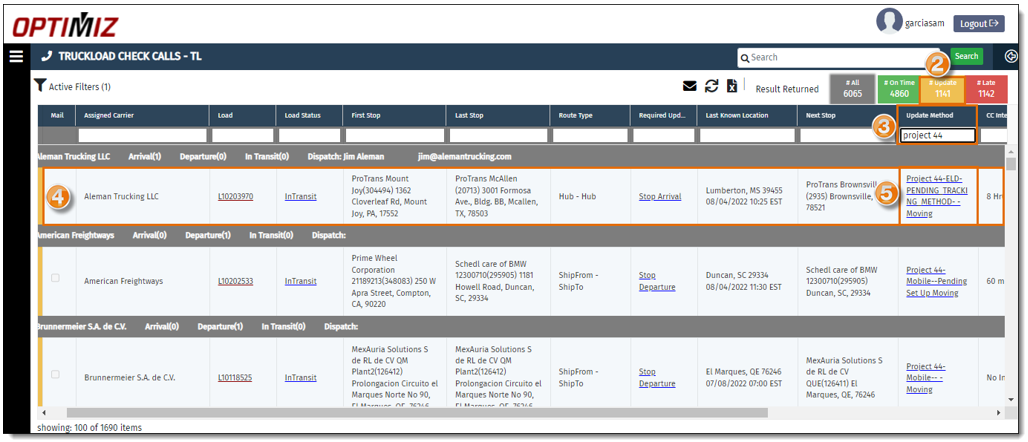Screen dimensions: 1028x442
Task: Sort by Load column header
Action: (243, 115)
